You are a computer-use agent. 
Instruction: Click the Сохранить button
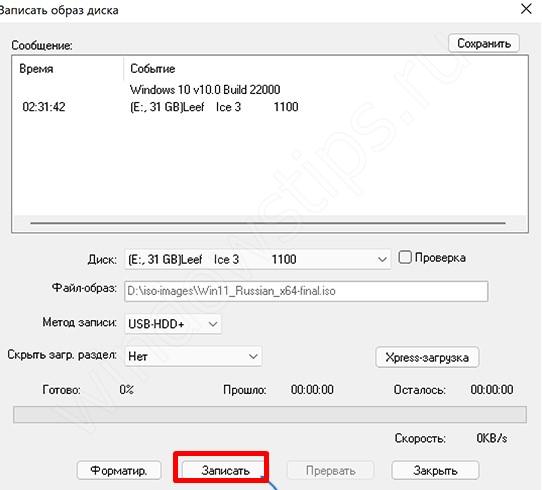tap(484, 43)
